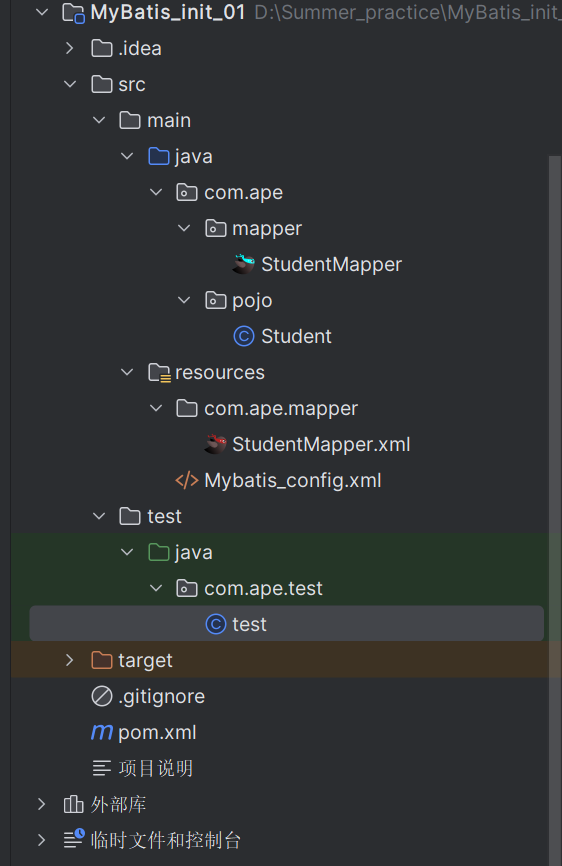Collapse the pojo package
The width and height of the screenshot is (562, 866).
(x=184, y=300)
